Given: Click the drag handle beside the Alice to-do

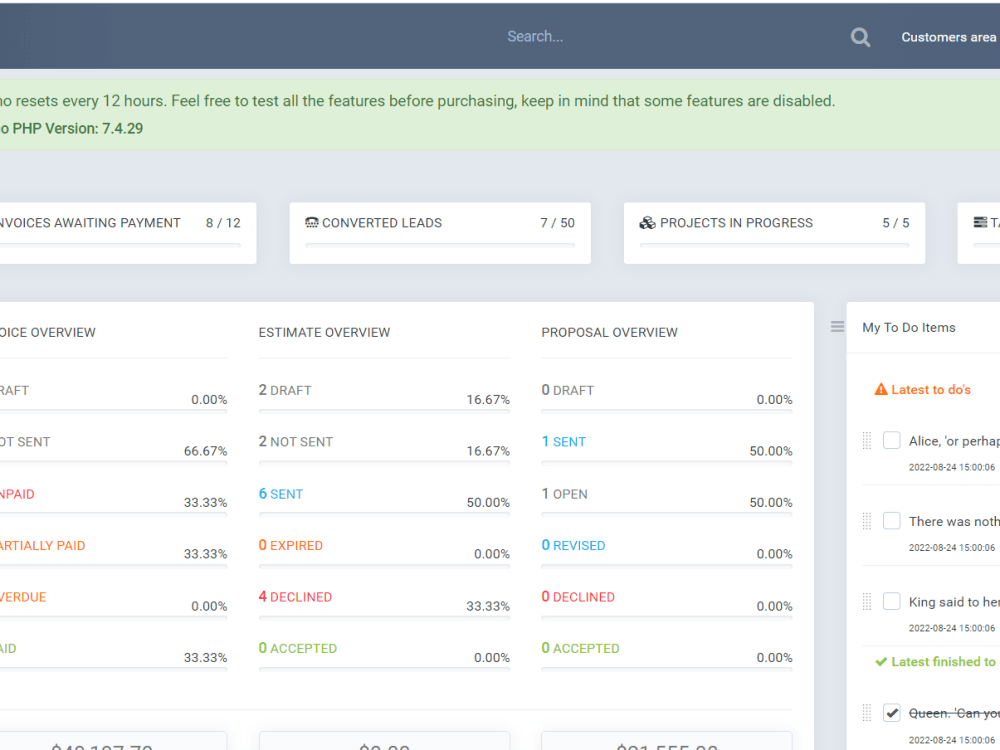Looking at the screenshot, I should [866, 440].
